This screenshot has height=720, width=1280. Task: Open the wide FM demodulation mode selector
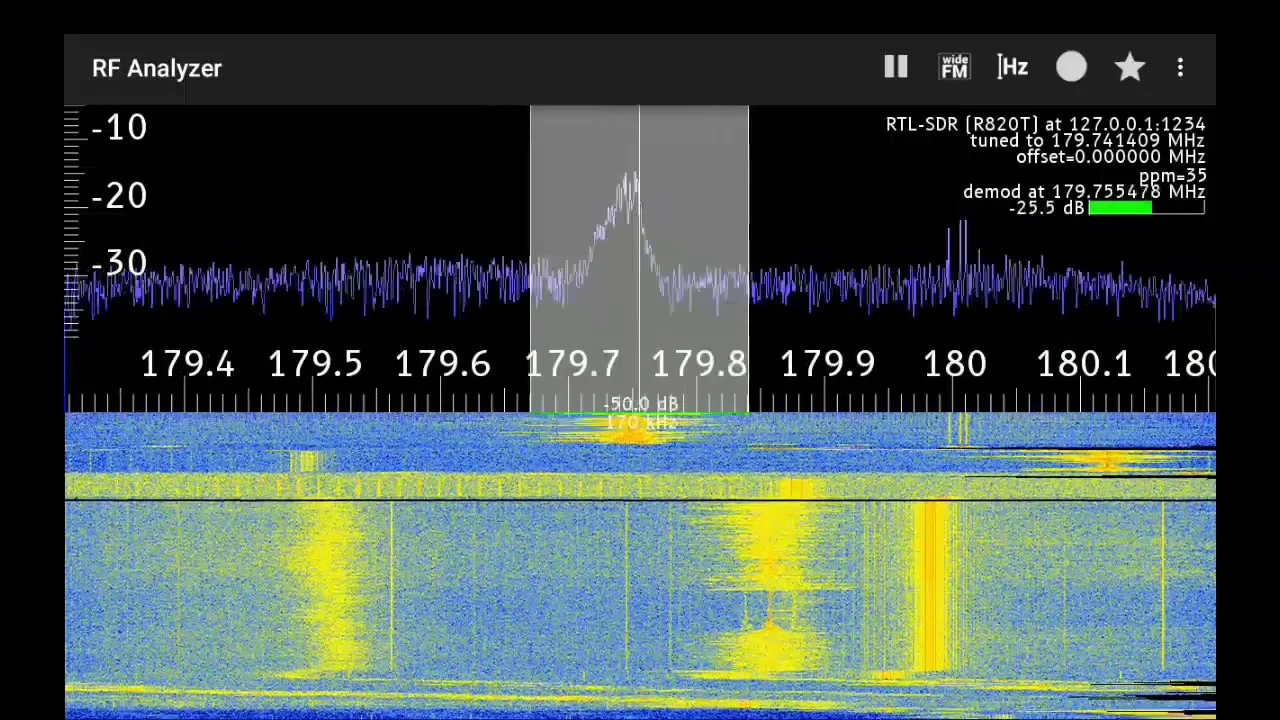955,67
